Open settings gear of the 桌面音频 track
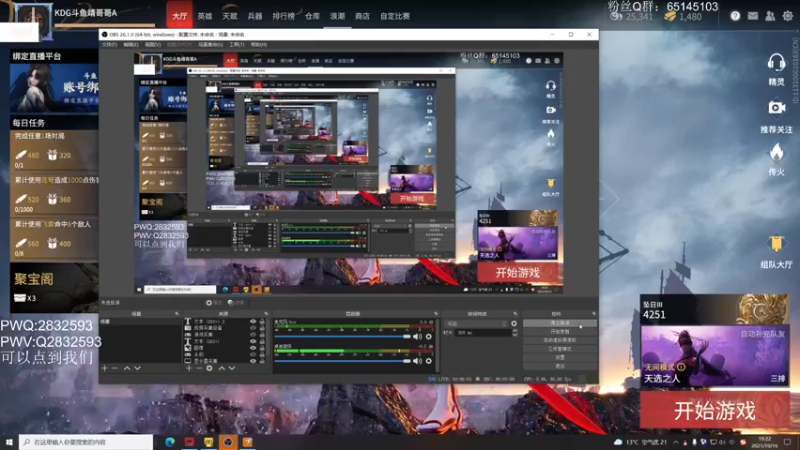Screen dimensions: 800x450 tap(429, 361)
